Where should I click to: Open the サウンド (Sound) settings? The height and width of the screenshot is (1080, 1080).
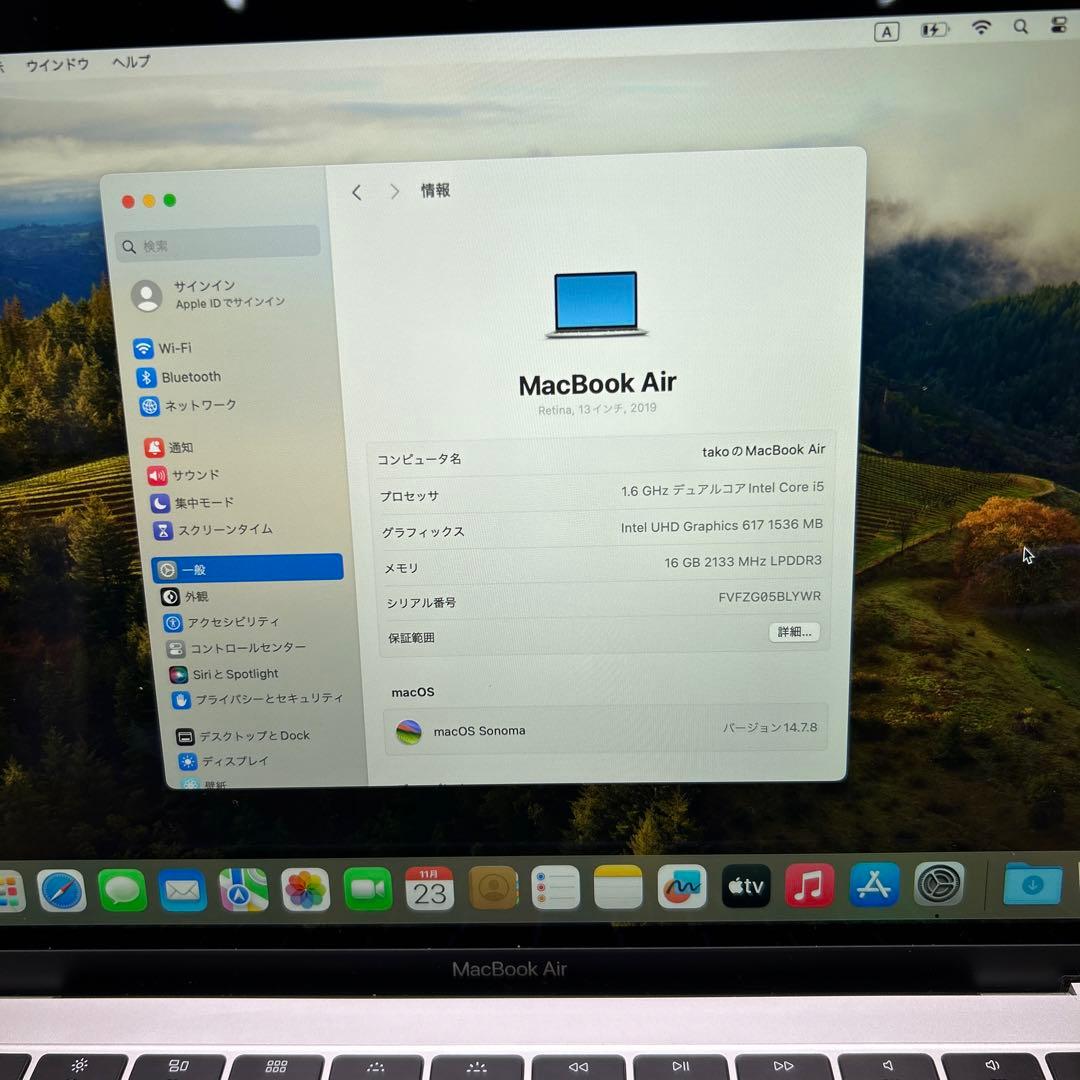(195, 475)
